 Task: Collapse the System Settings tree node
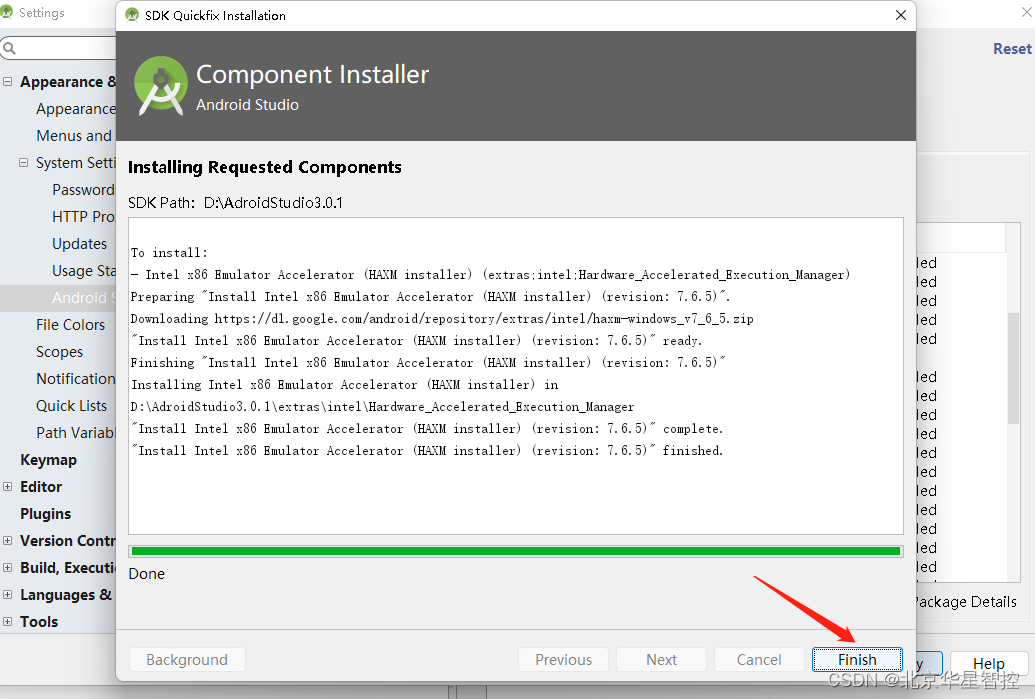(x=24, y=162)
